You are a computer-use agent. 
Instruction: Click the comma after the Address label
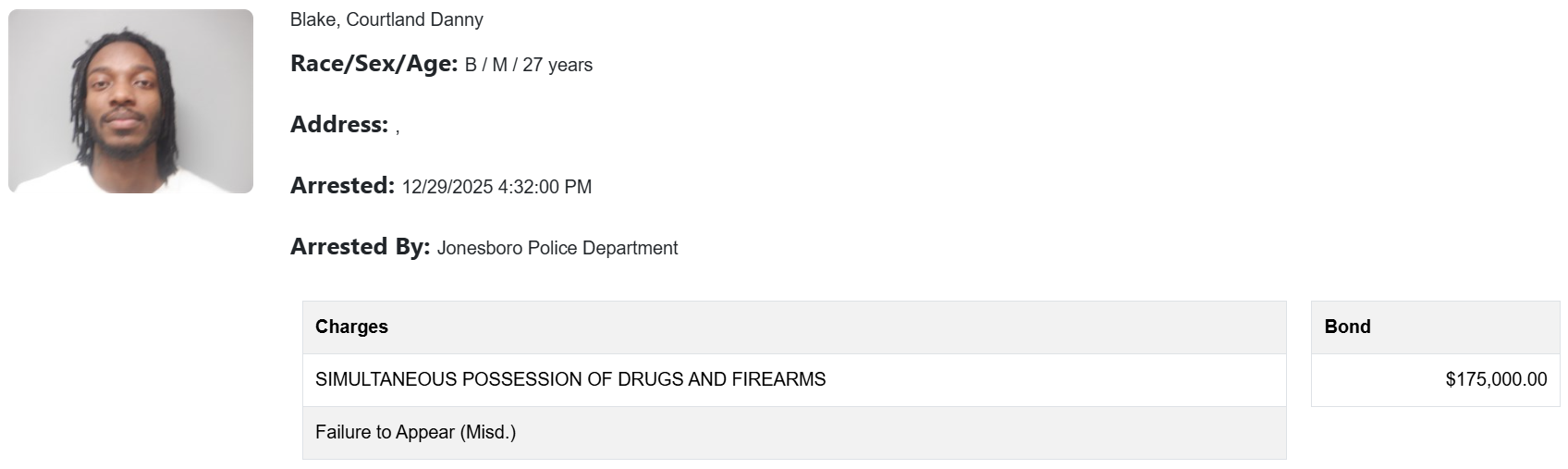(398, 129)
